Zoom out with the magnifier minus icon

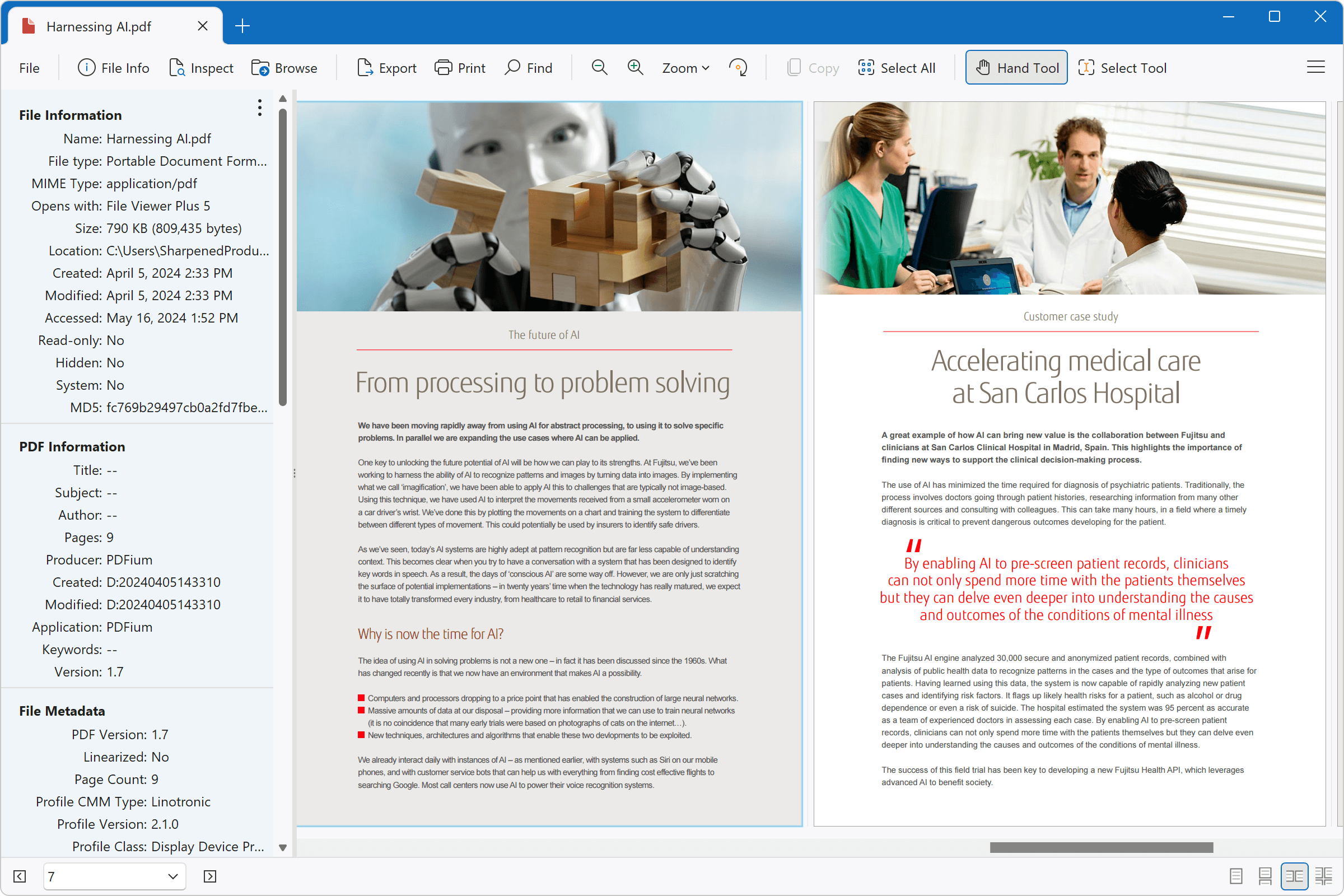tap(599, 67)
